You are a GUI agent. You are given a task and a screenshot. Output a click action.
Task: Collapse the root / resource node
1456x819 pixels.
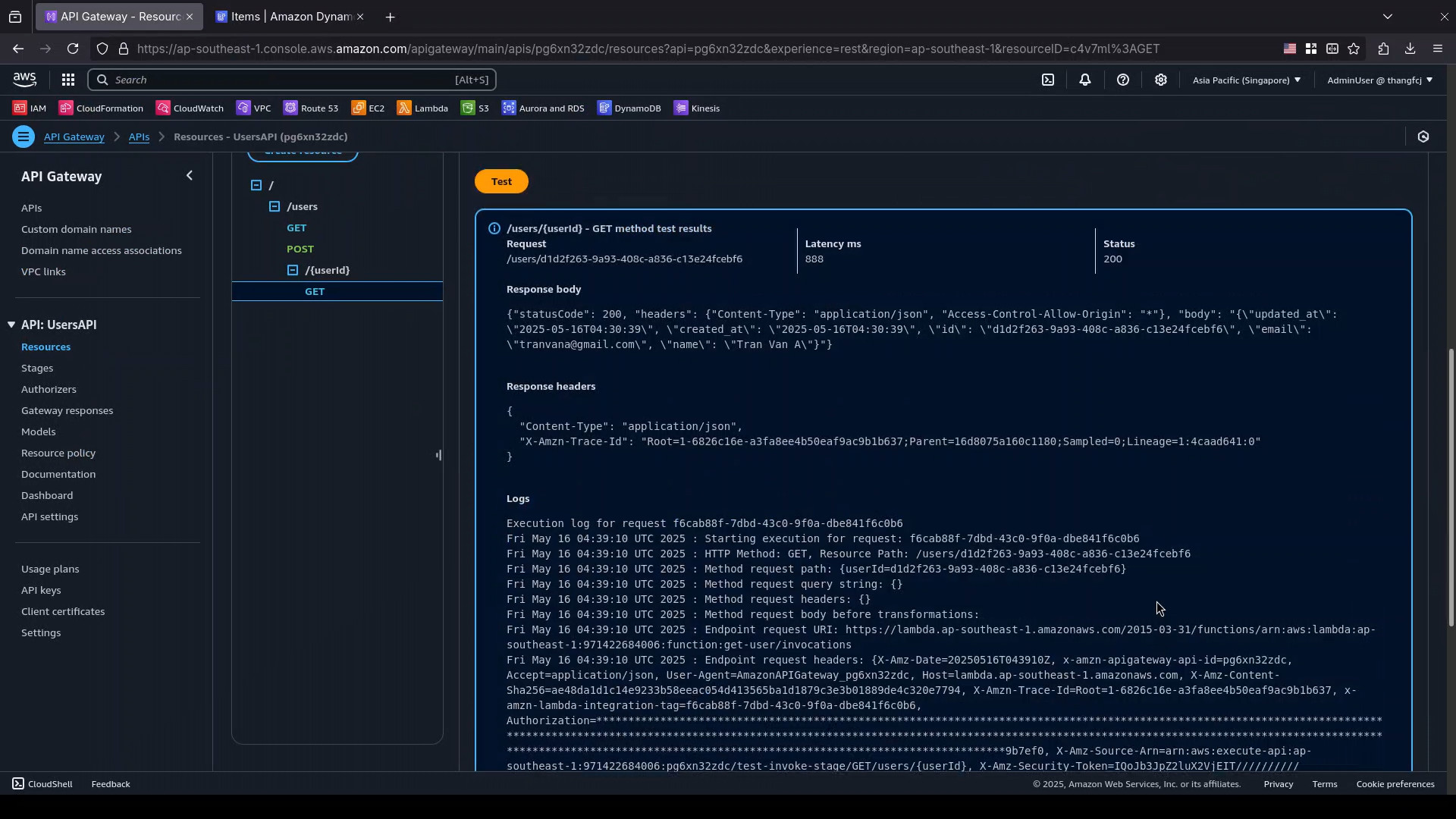pos(256,185)
